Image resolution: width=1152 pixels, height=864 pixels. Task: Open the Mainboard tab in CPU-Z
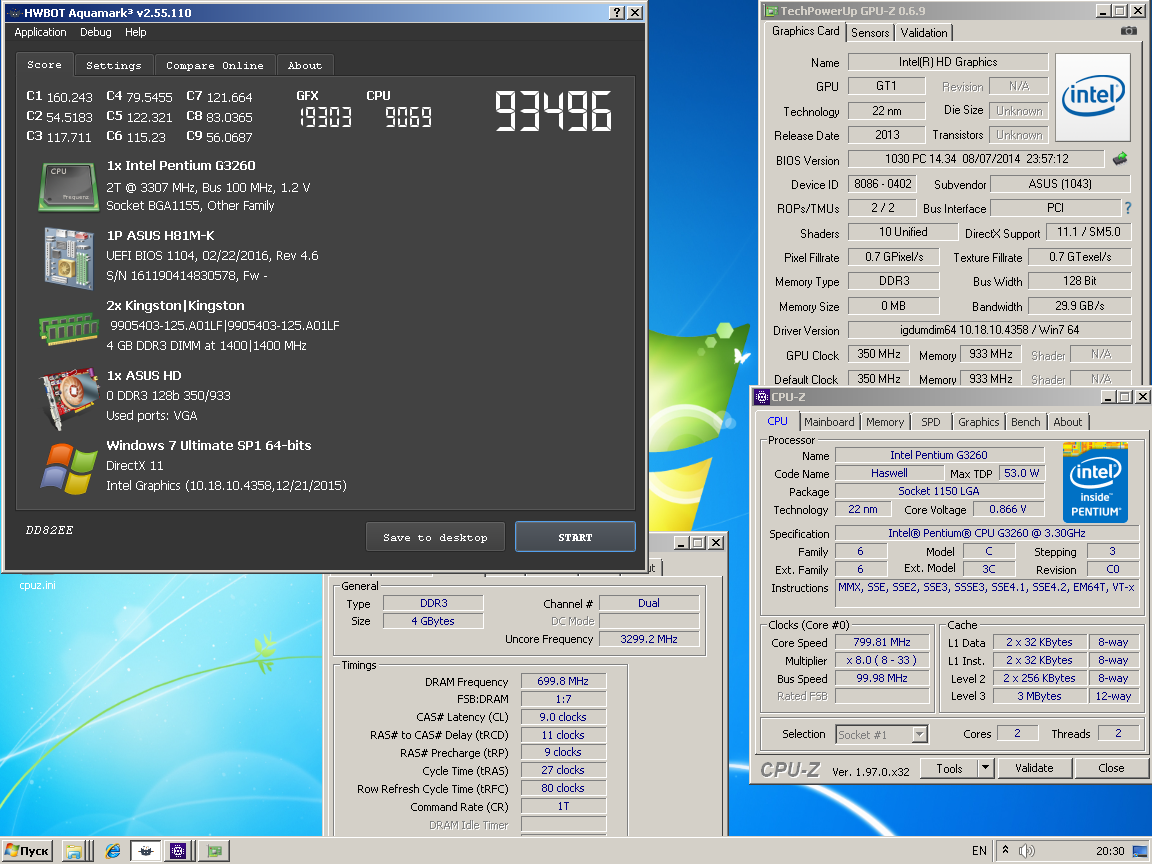(829, 422)
